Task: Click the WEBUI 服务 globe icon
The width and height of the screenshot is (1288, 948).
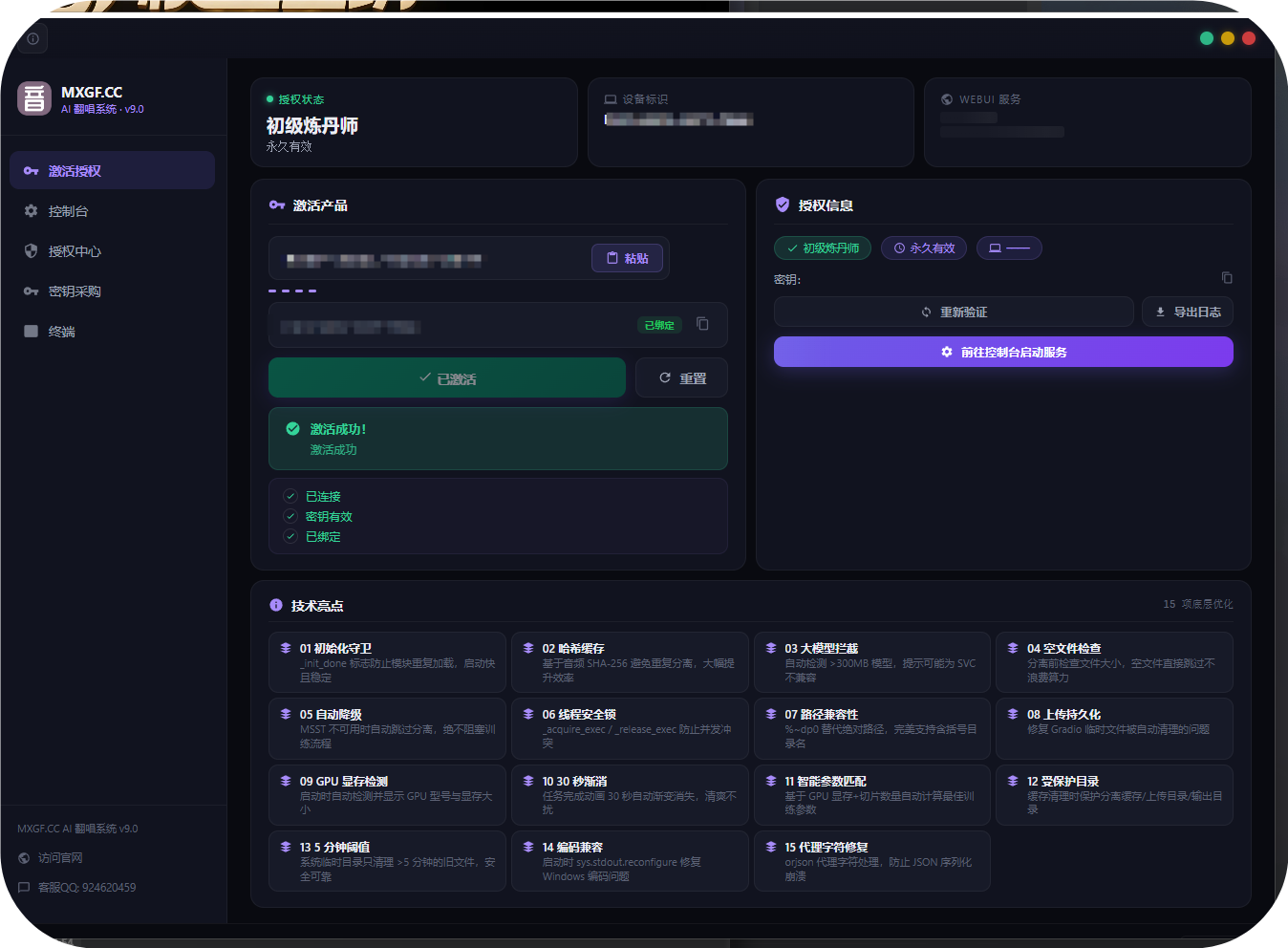Action: [x=947, y=99]
